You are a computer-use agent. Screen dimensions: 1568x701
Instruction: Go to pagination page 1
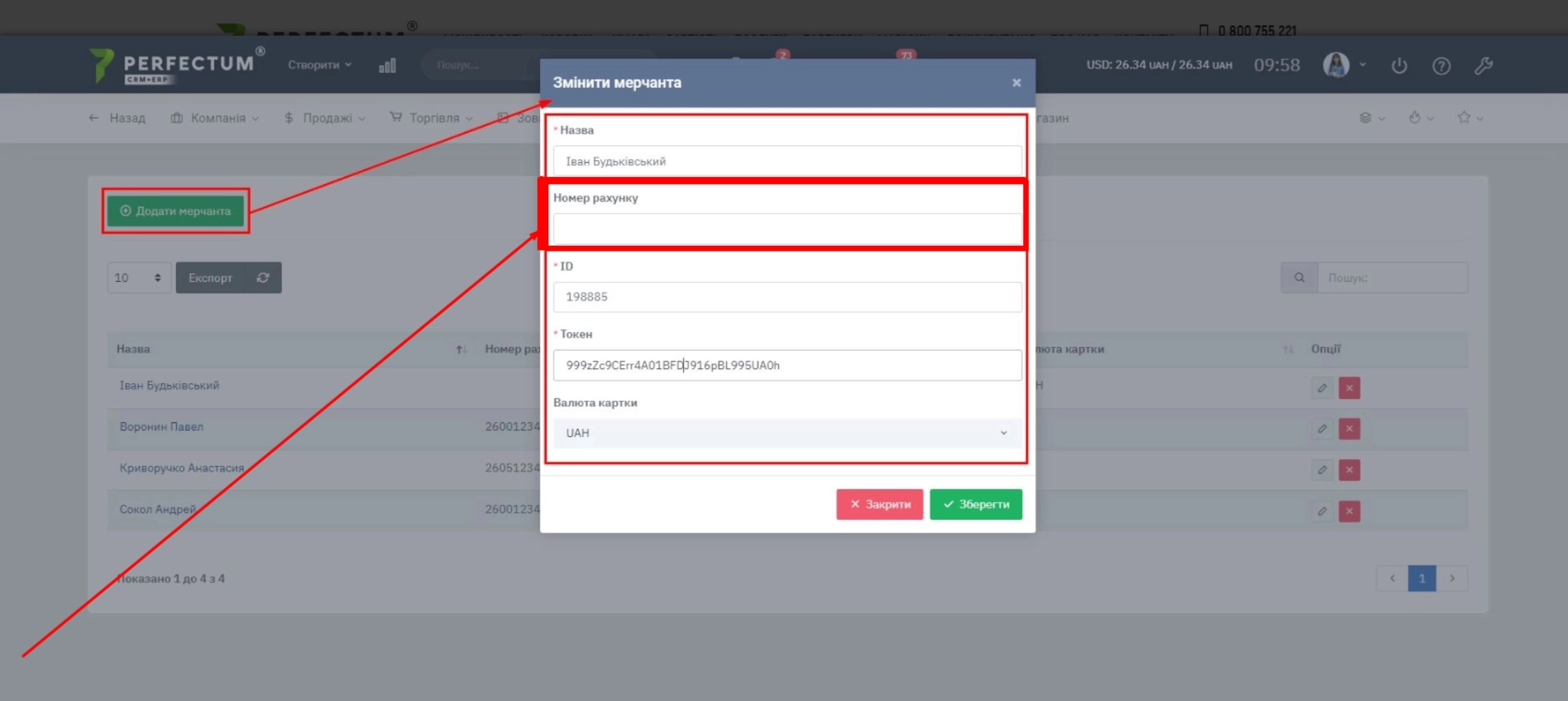click(1422, 578)
